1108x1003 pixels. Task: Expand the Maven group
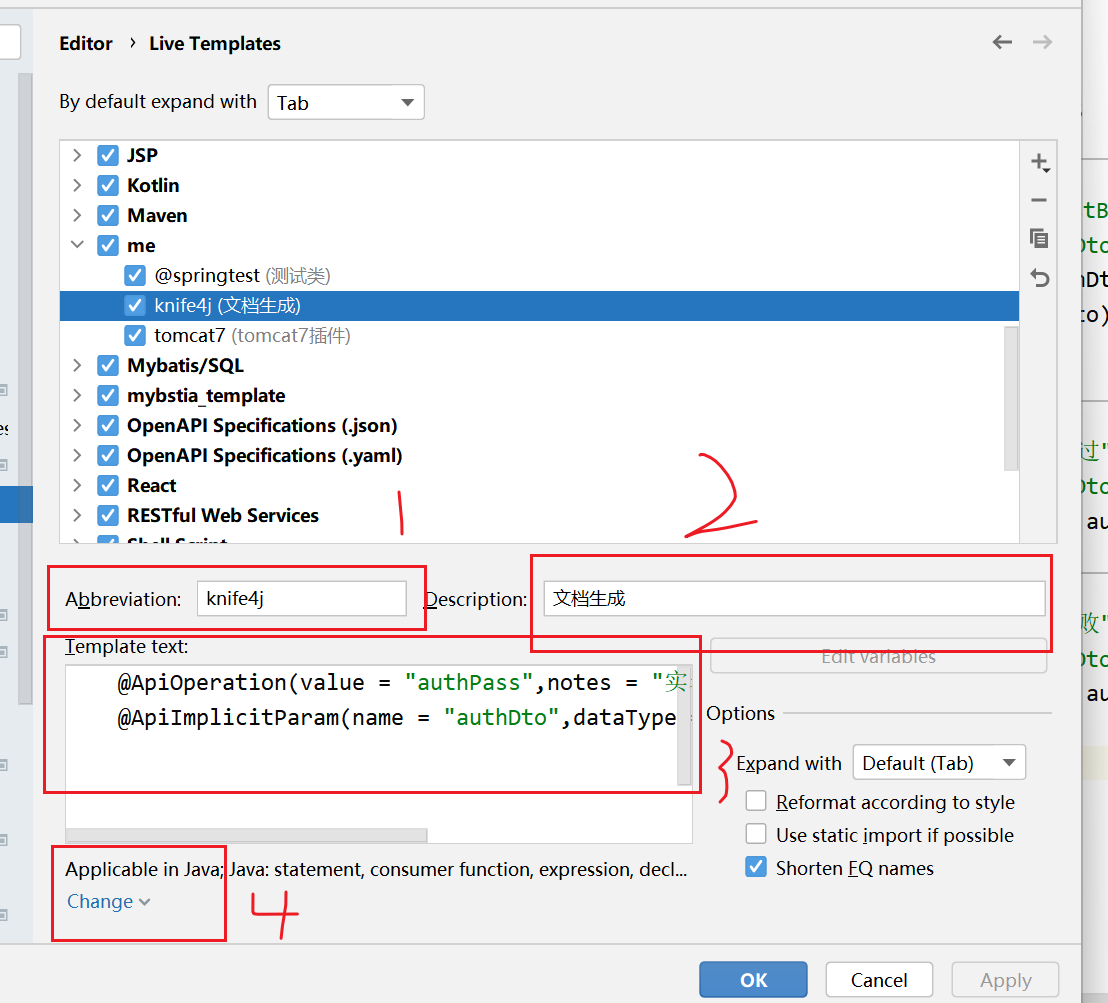pyautogui.click(x=78, y=215)
